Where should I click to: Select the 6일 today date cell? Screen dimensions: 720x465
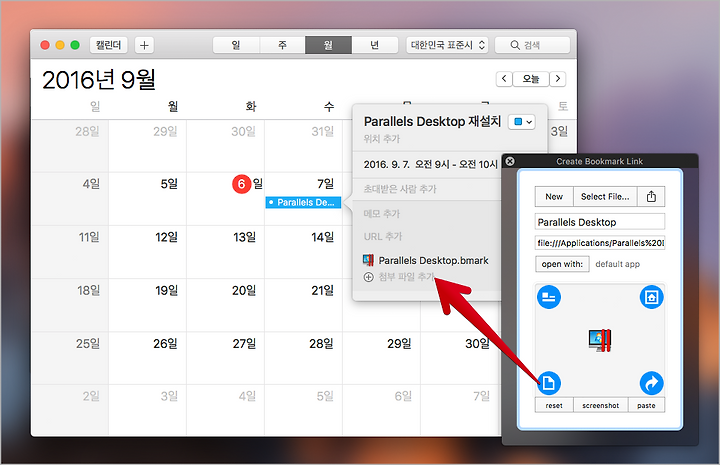(225, 199)
